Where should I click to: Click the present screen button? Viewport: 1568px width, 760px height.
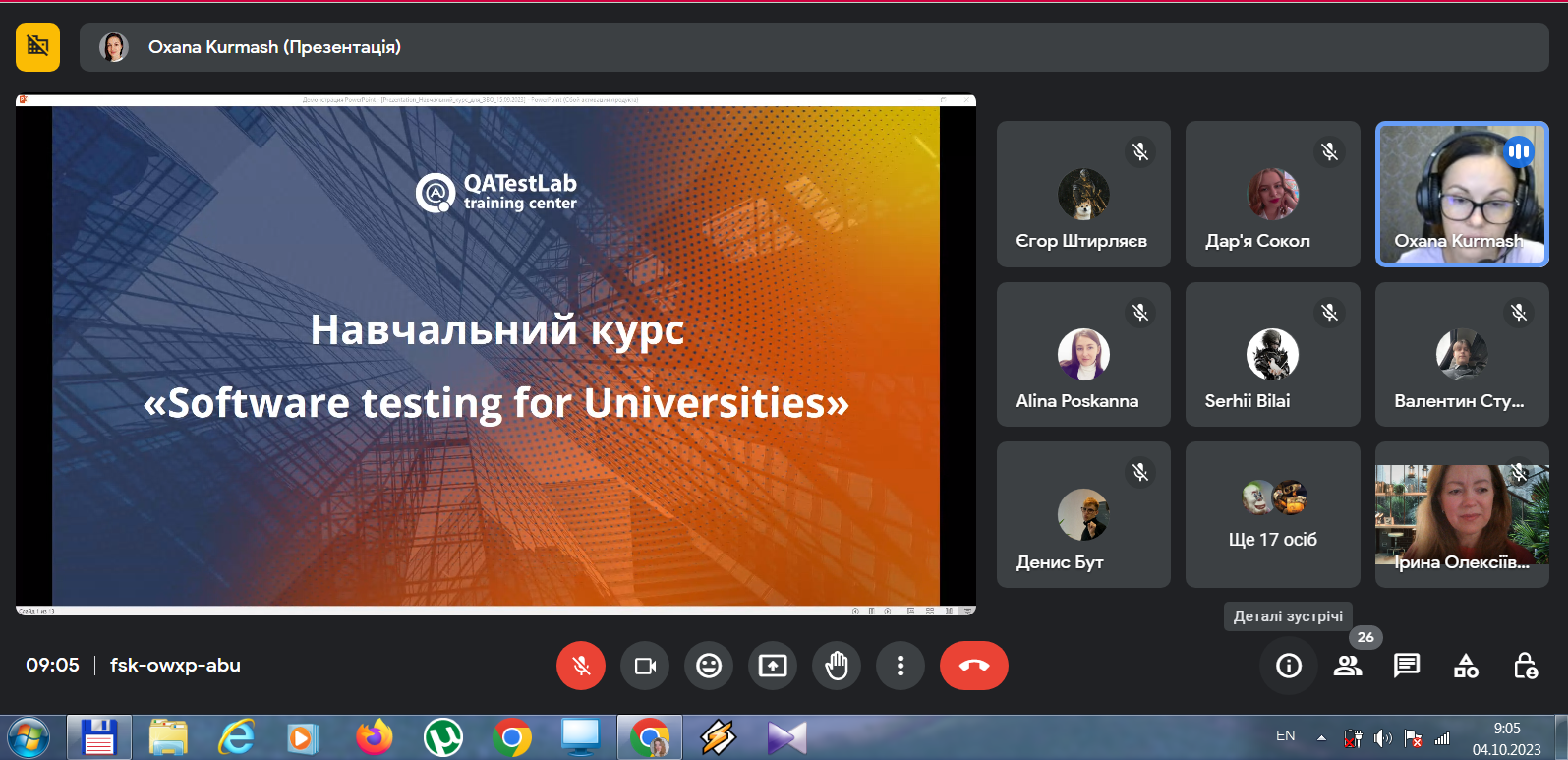click(773, 666)
